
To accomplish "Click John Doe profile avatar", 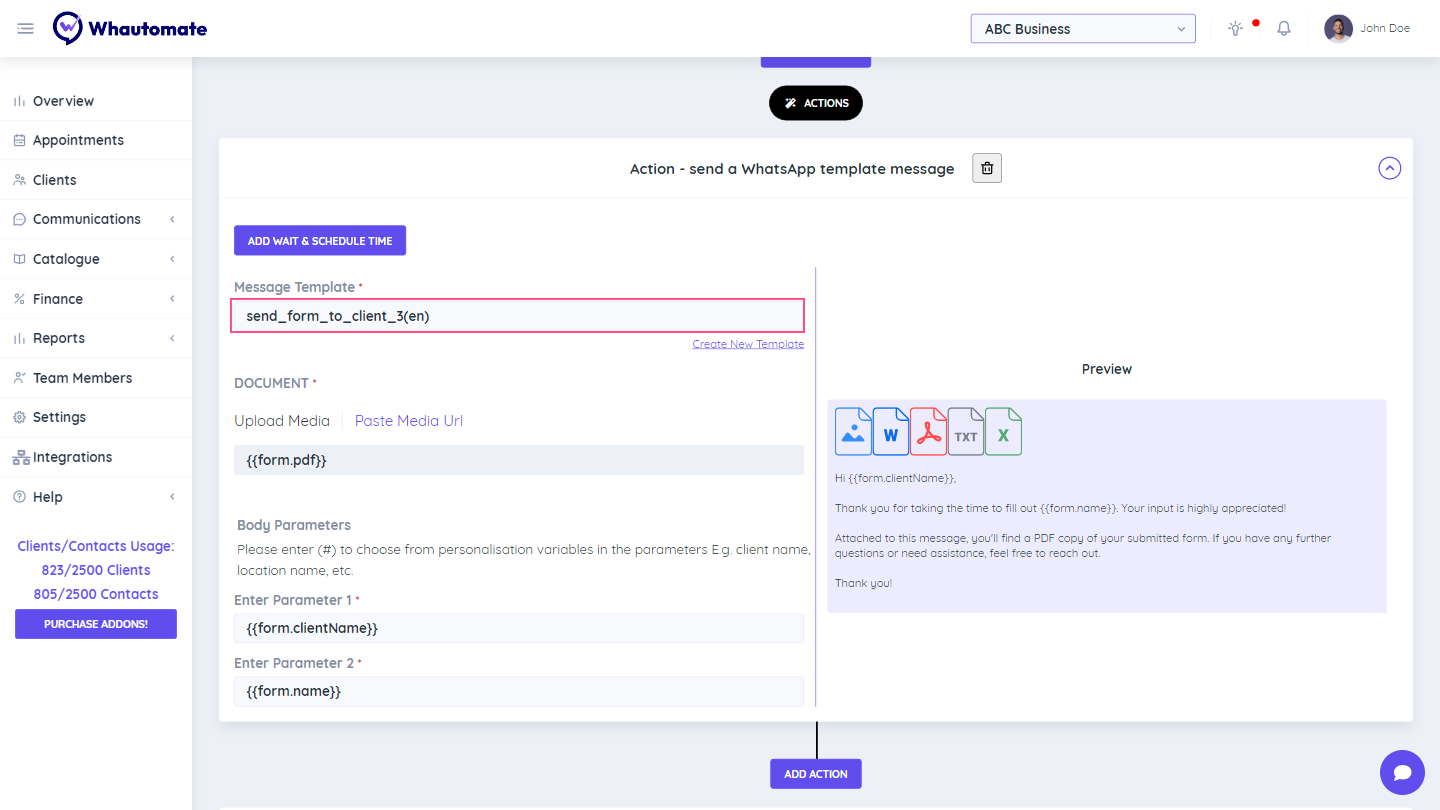I will (1338, 29).
